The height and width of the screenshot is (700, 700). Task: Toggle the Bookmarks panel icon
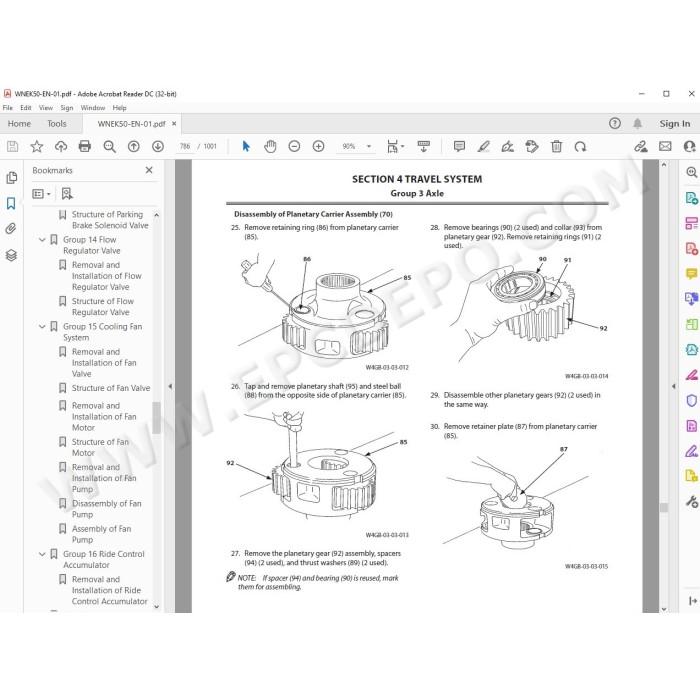[11, 204]
